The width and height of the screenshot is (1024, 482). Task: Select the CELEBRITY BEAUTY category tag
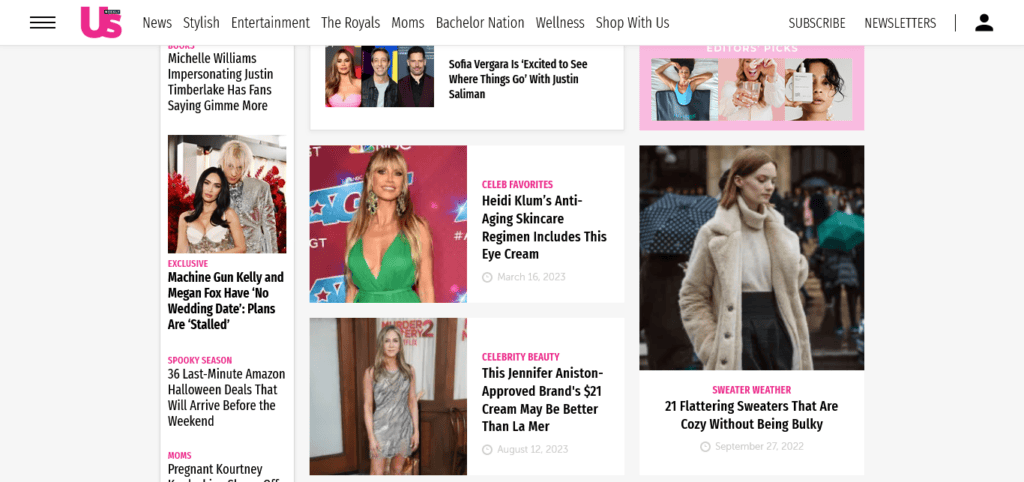coord(520,357)
